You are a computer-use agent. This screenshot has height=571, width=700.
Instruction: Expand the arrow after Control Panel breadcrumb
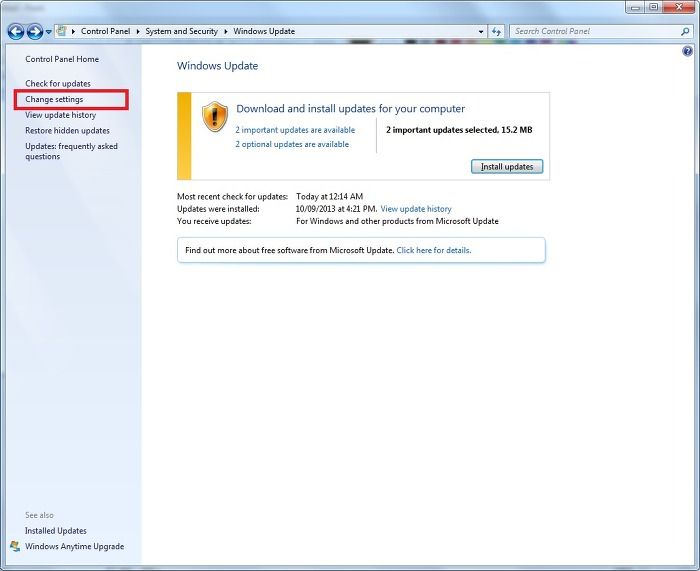[x=138, y=32]
